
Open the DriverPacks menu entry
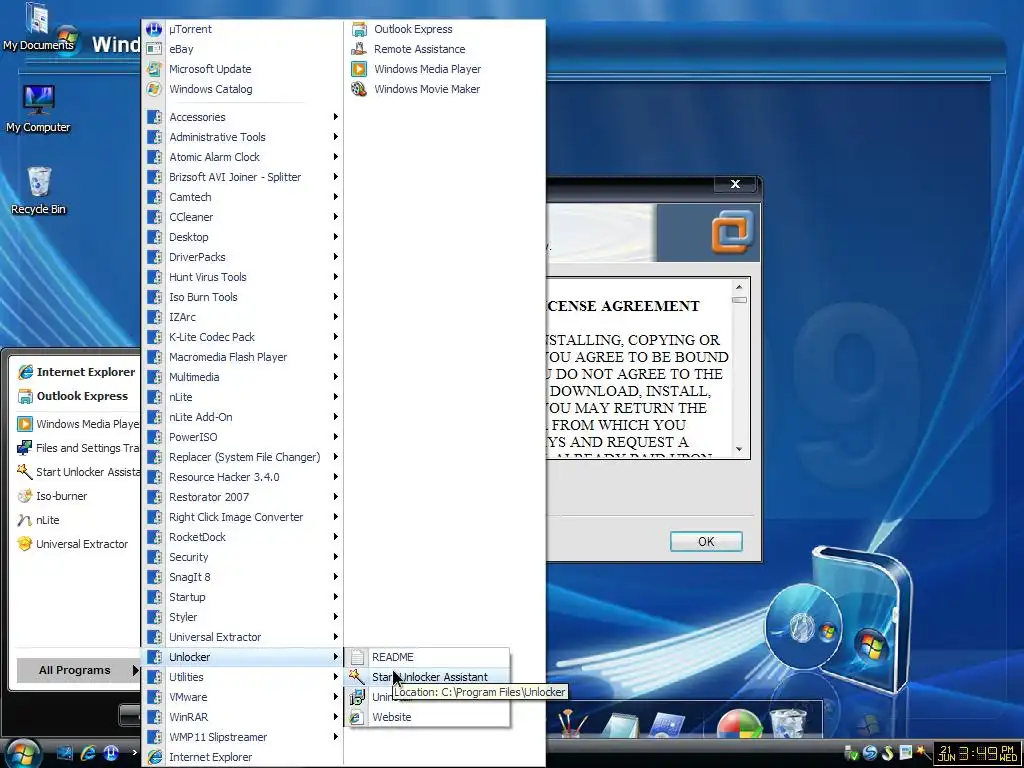pyautogui.click(x=242, y=257)
